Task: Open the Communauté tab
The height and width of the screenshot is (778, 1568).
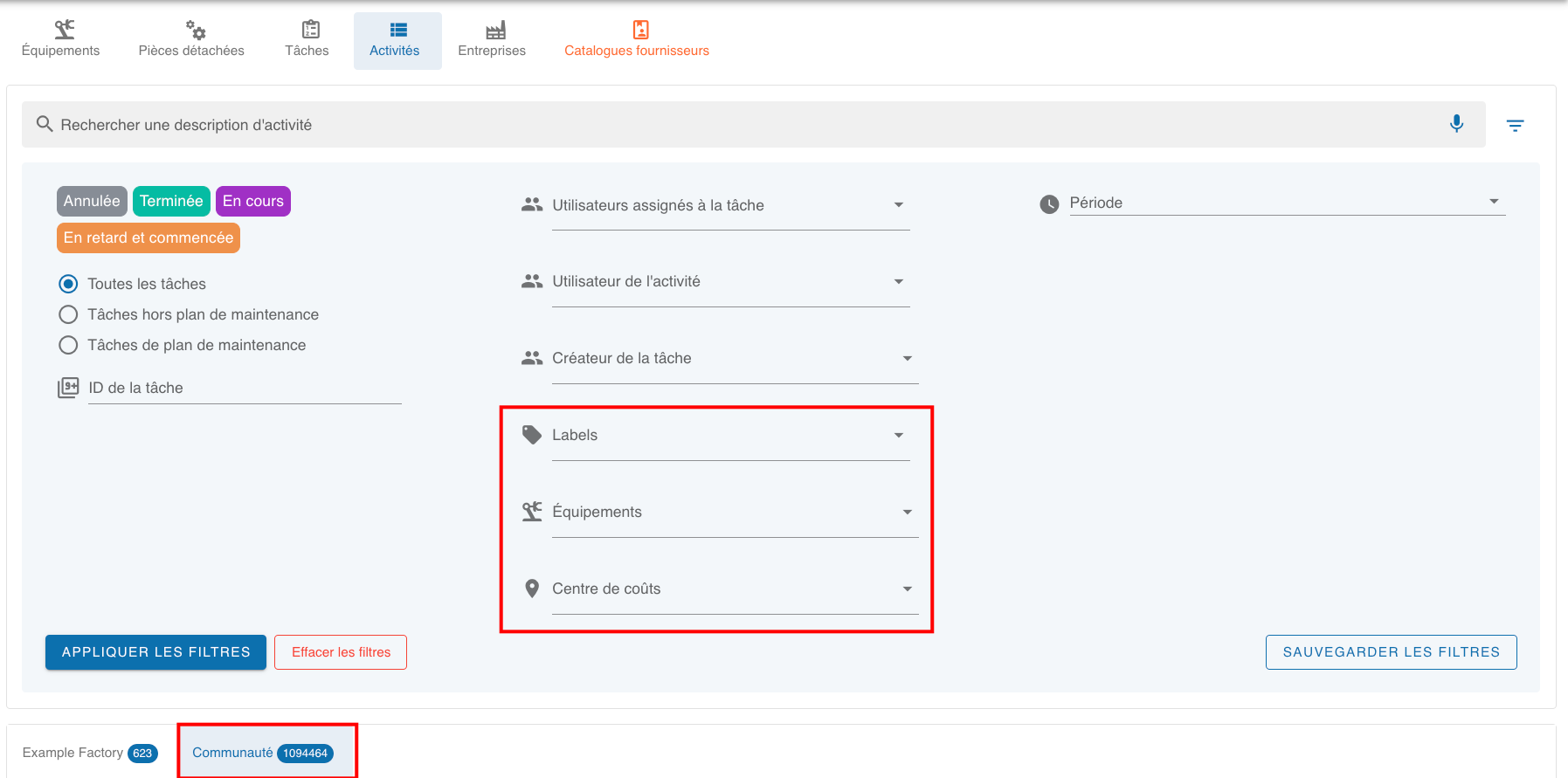Action: point(262,753)
